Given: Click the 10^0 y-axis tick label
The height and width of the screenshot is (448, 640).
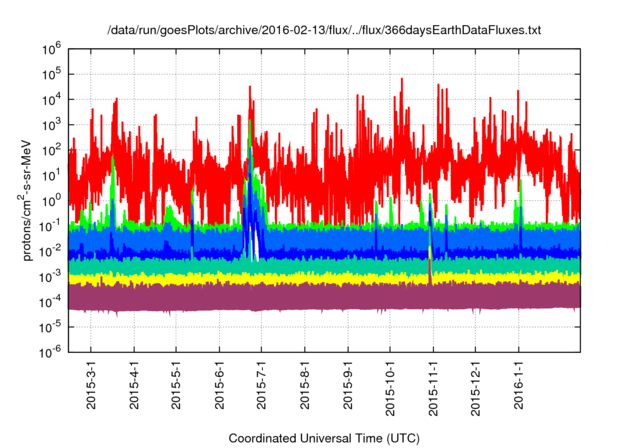Looking at the screenshot, I should (x=51, y=201).
